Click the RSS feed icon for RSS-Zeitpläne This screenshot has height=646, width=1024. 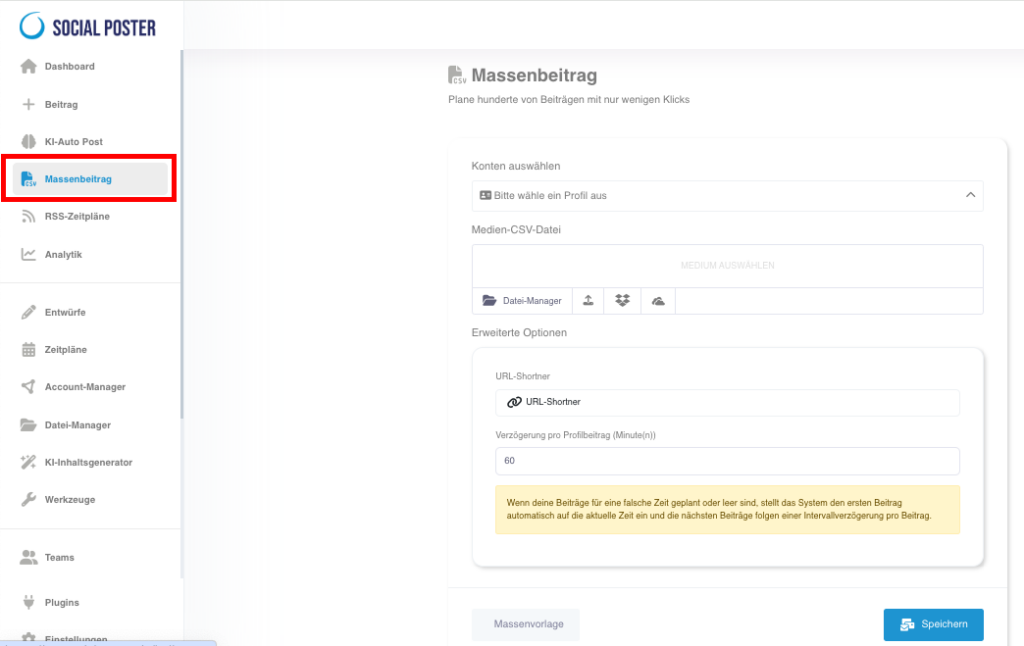point(28,216)
